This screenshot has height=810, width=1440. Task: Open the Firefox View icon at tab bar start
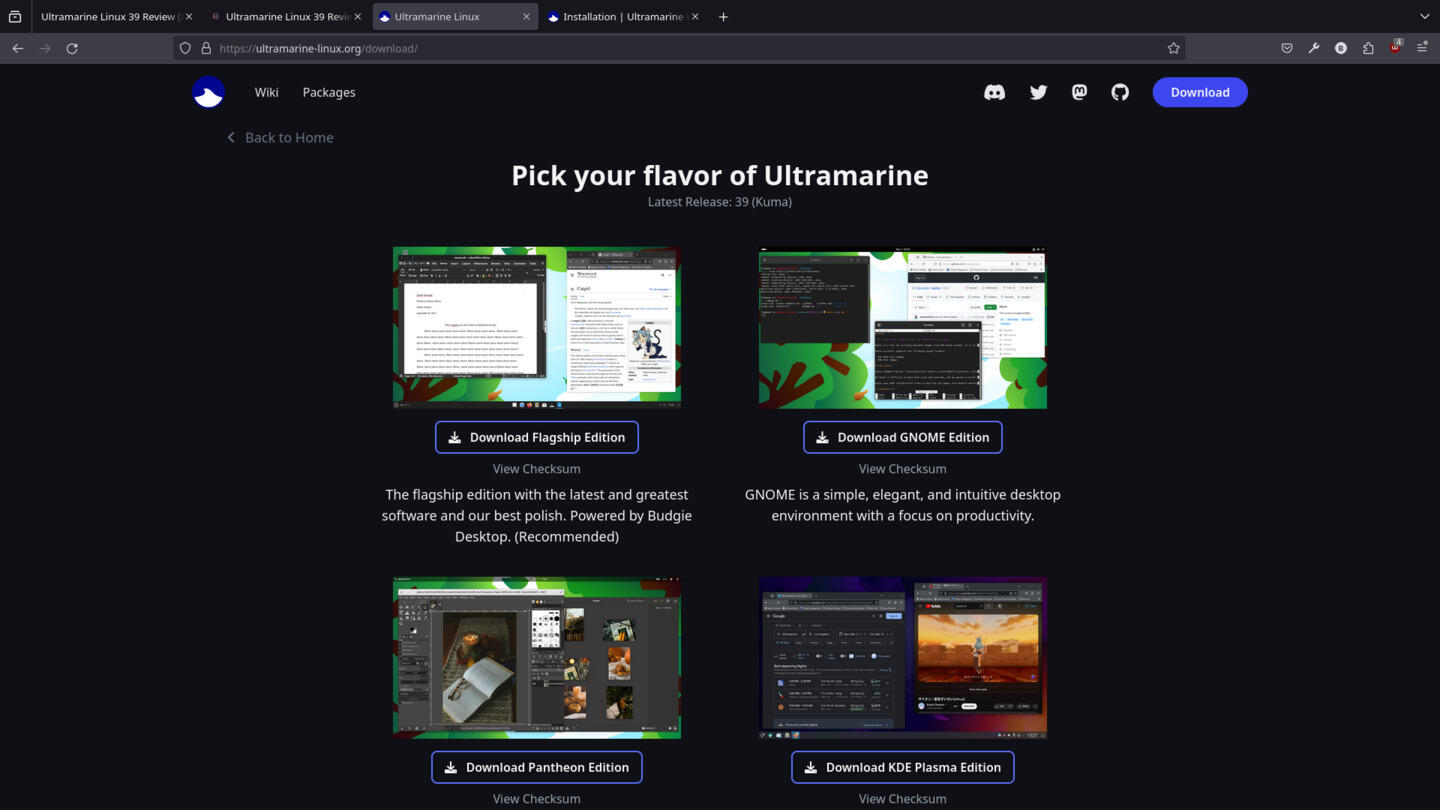[x=15, y=17]
